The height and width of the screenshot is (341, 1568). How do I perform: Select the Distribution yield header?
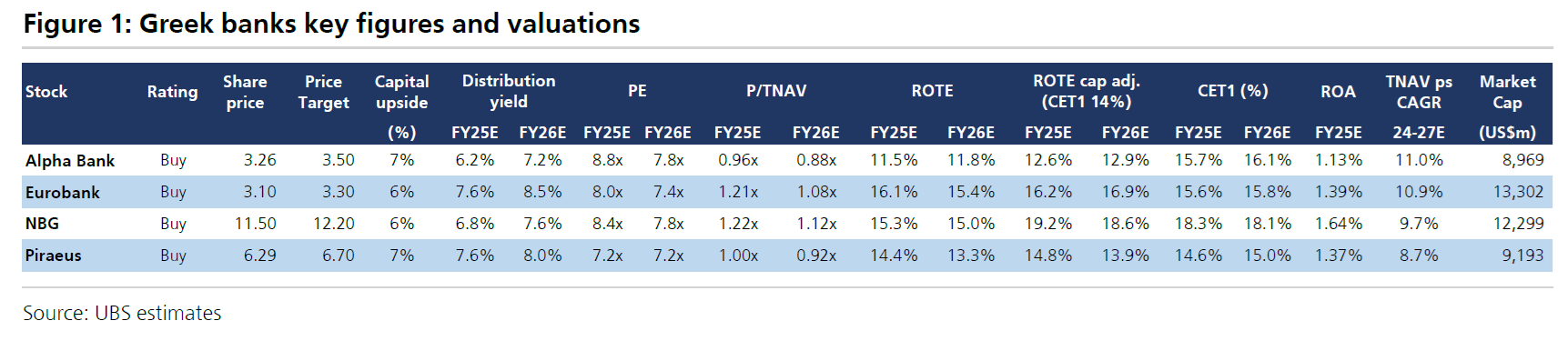click(x=509, y=91)
